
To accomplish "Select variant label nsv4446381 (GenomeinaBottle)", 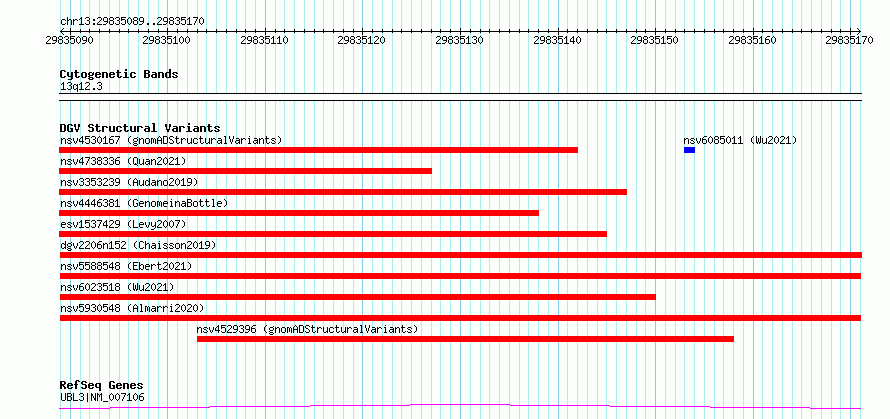I will click(144, 203).
